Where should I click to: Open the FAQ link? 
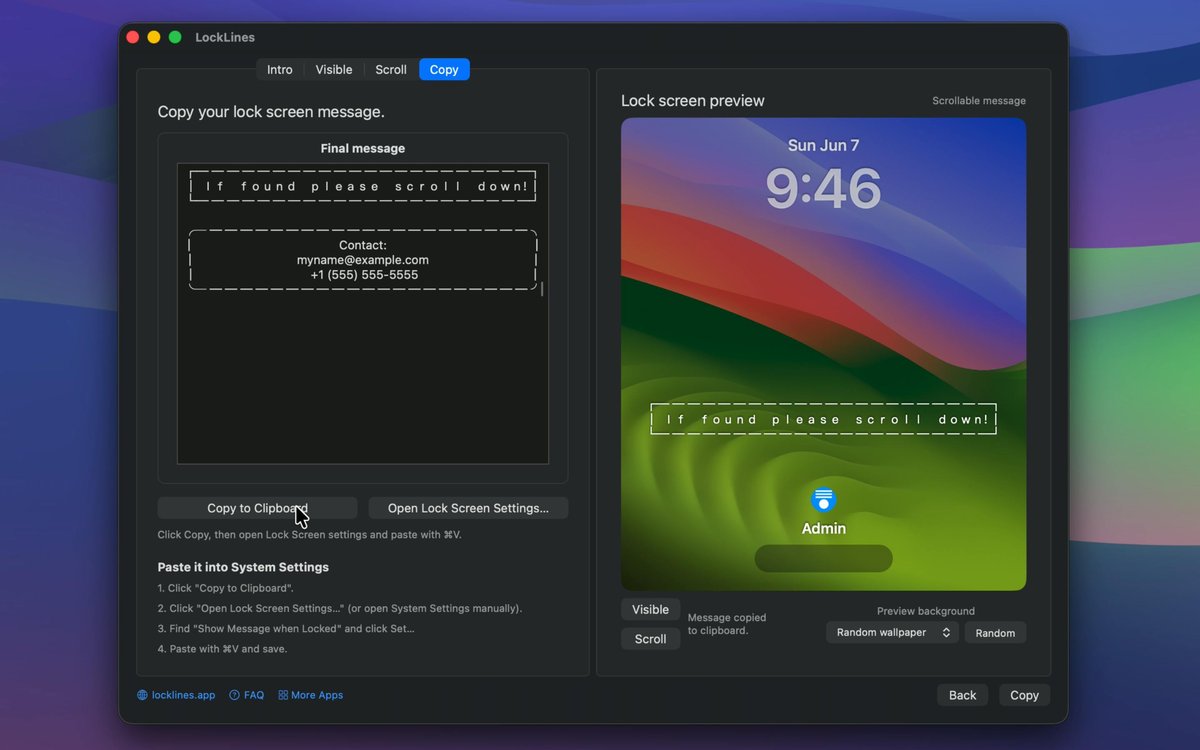pos(254,695)
